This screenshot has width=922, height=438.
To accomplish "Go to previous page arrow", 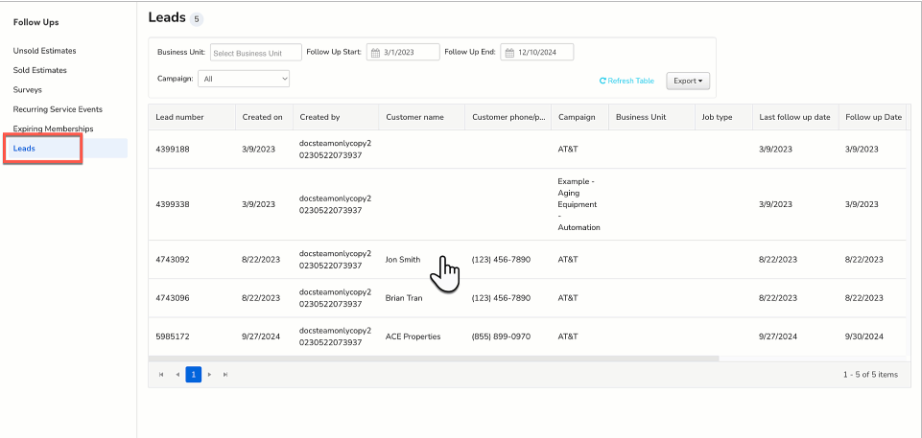I will [177, 375].
